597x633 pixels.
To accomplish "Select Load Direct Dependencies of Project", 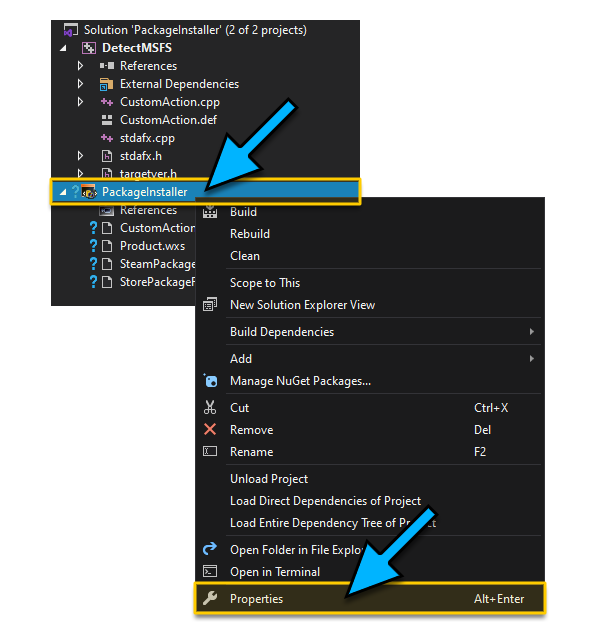I will pos(325,501).
